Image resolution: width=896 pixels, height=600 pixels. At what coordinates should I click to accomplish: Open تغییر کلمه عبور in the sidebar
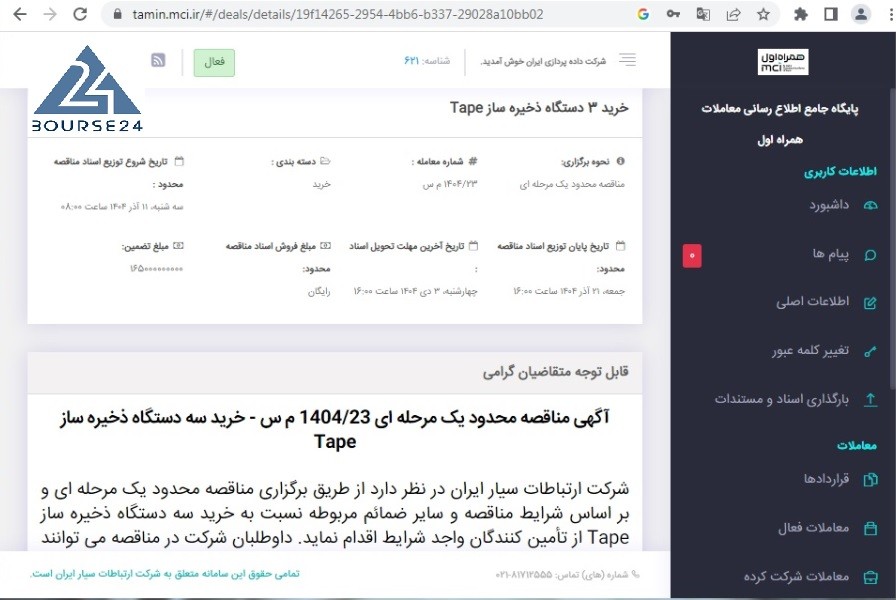click(x=810, y=350)
